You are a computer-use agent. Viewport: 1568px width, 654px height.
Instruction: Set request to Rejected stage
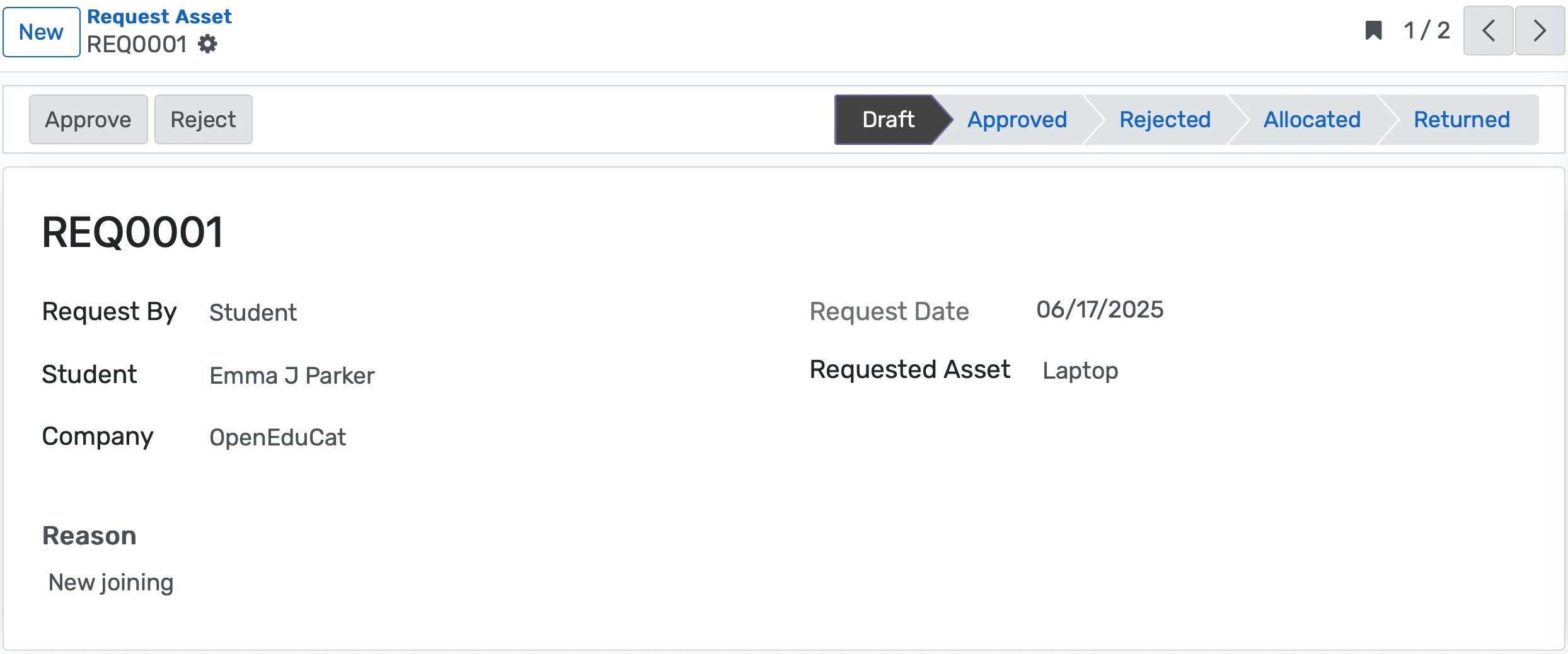(x=1165, y=120)
